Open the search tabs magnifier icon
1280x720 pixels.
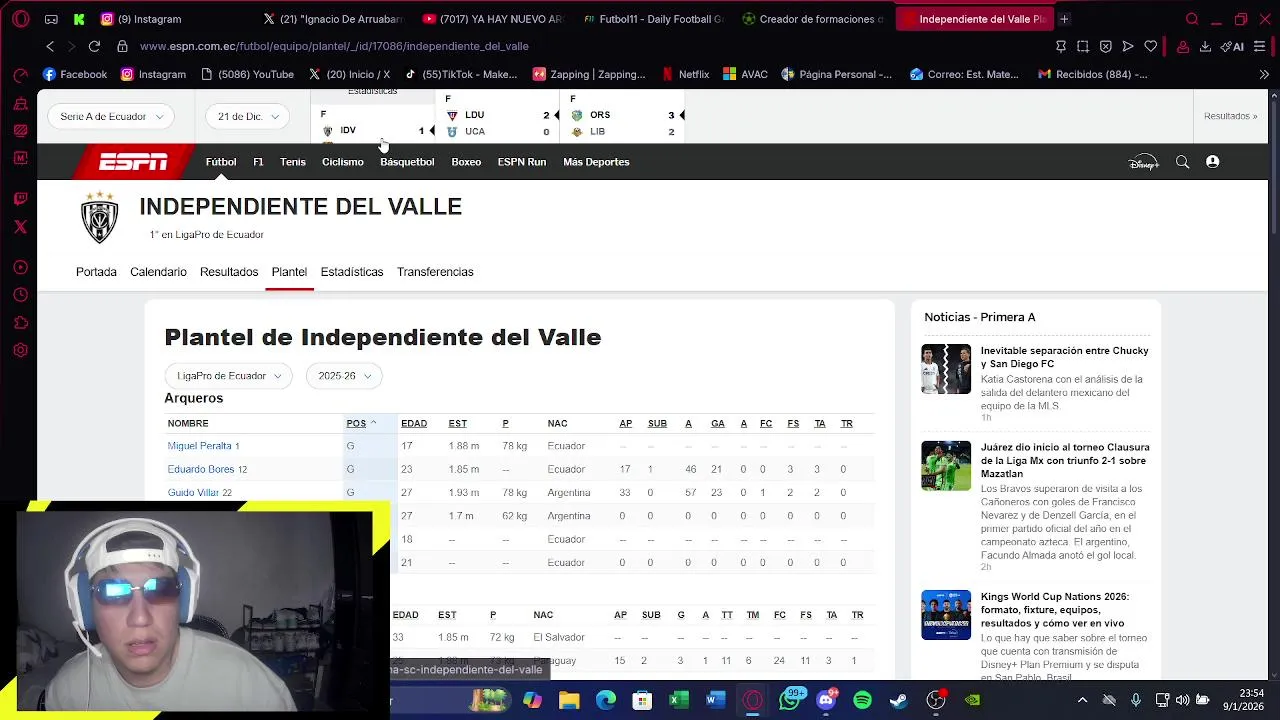pyautogui.click(x=1192, y=19)
